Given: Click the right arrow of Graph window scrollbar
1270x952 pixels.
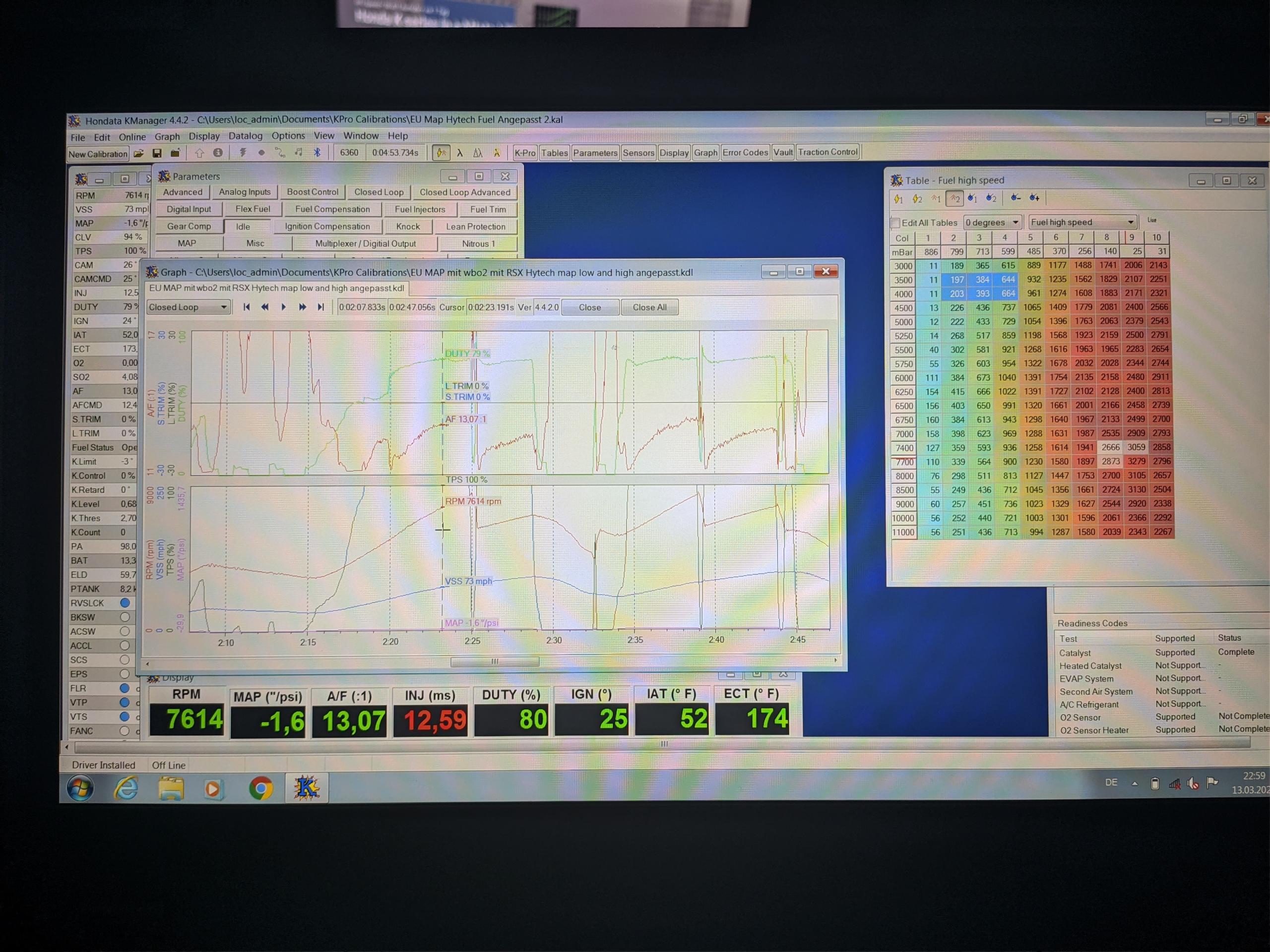Looking at the screenshot, I should (835, 661).
